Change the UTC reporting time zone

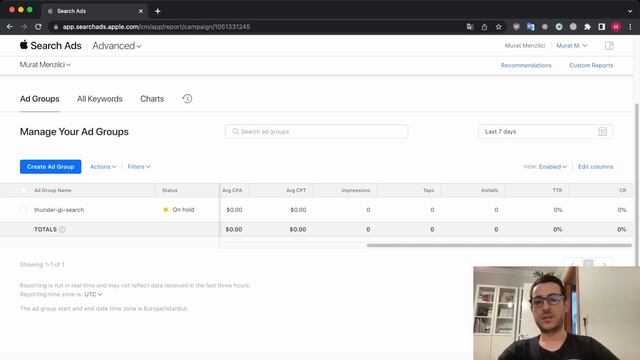pos(93,294)
